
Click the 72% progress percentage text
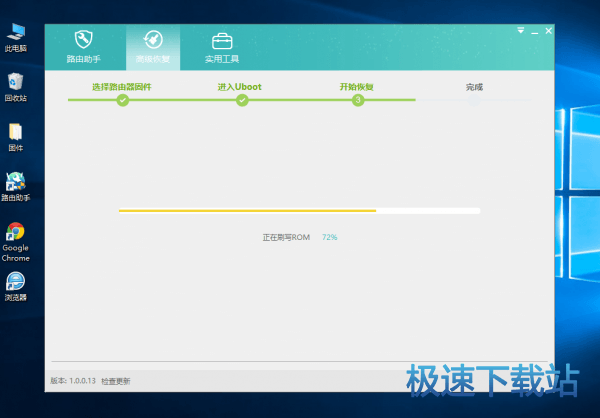coord(330,238)
